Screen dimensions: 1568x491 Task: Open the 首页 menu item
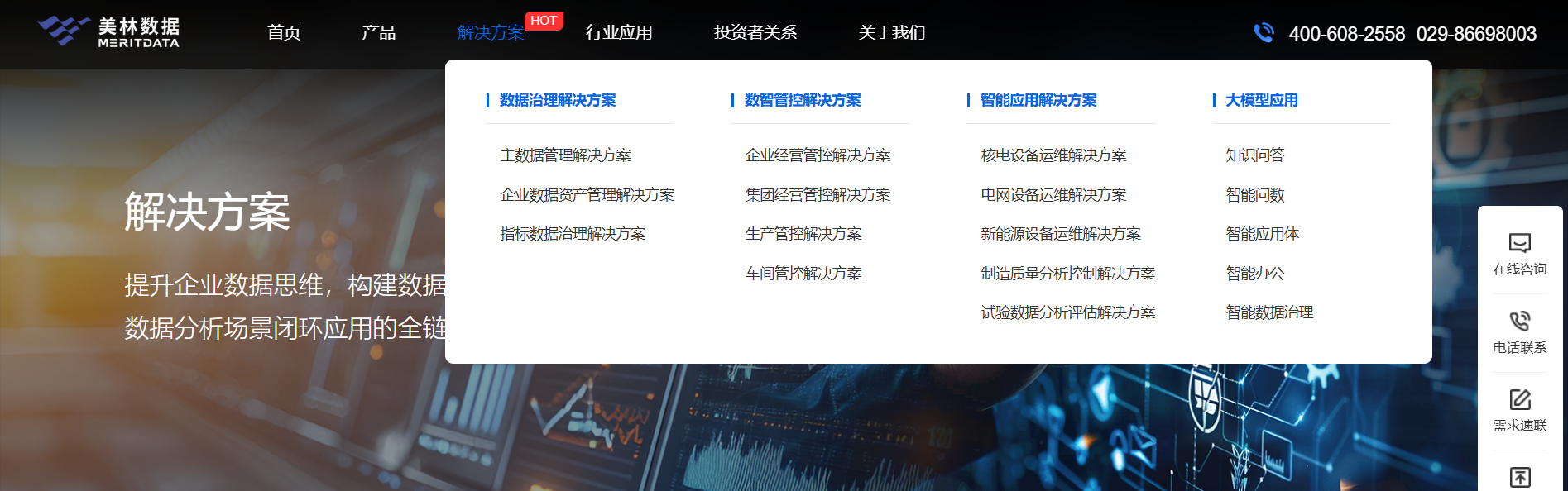coord(284,32)
